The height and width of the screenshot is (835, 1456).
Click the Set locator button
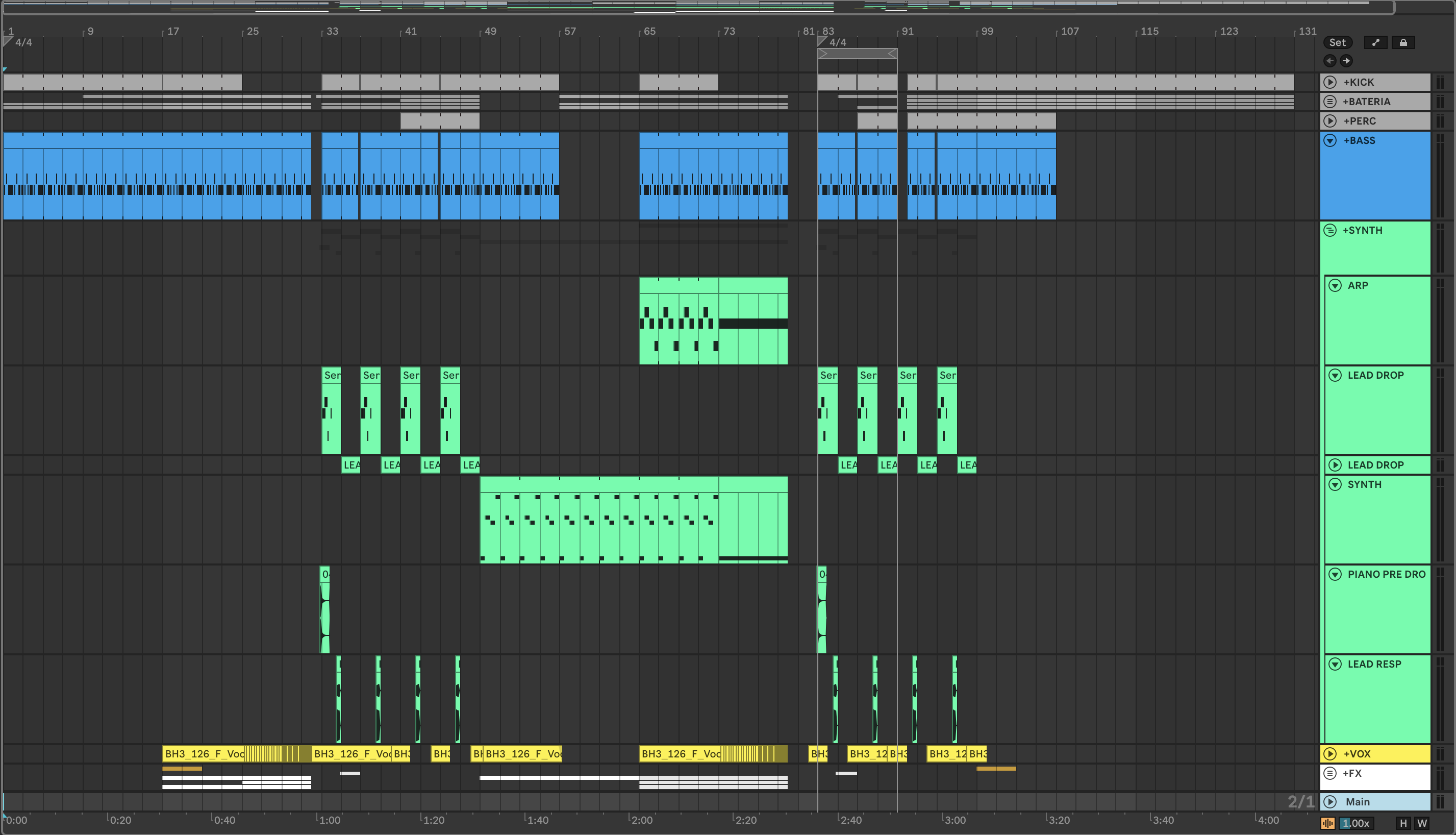(1337, 42)
